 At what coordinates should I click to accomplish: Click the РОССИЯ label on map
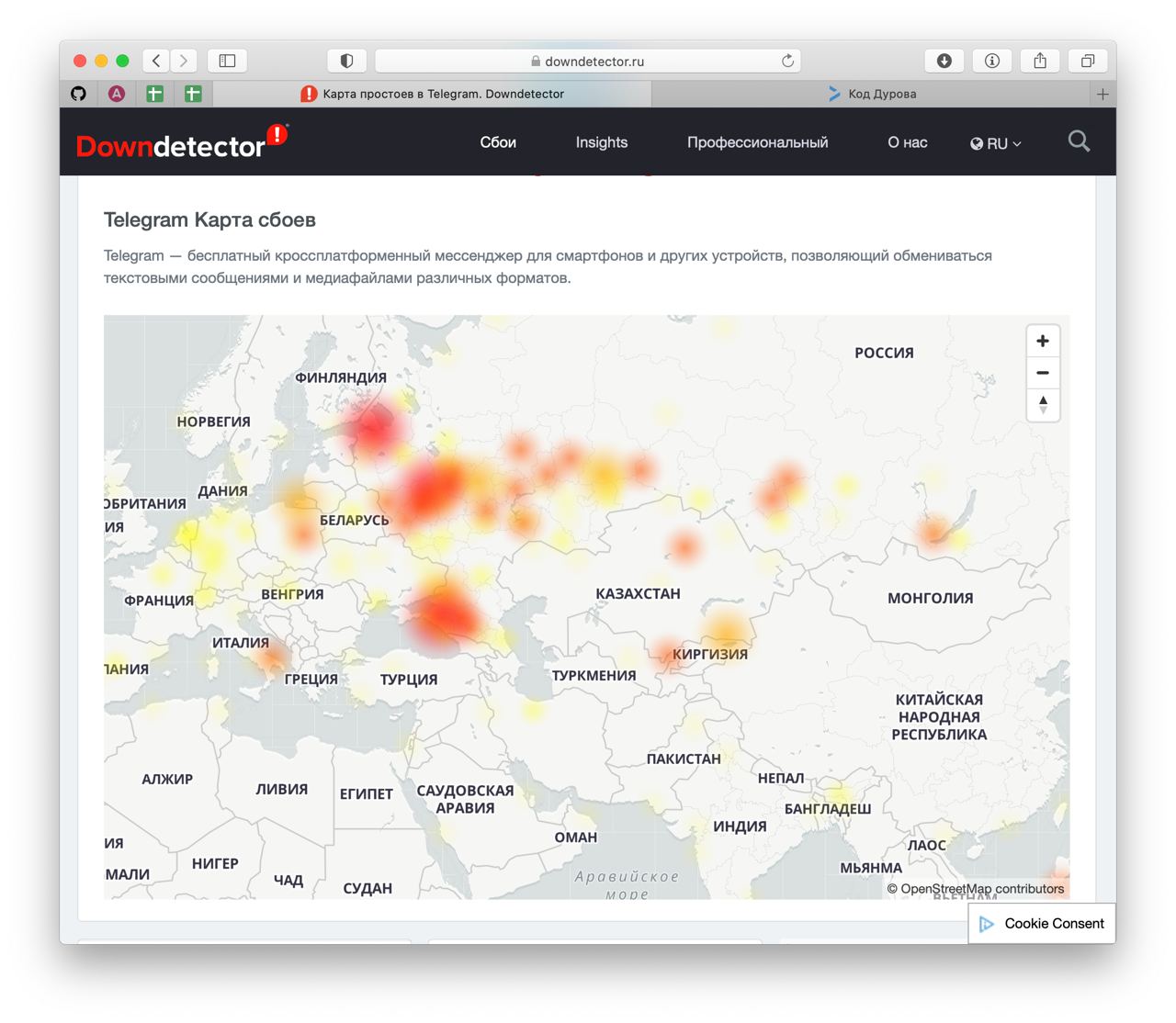pos(884,353)
